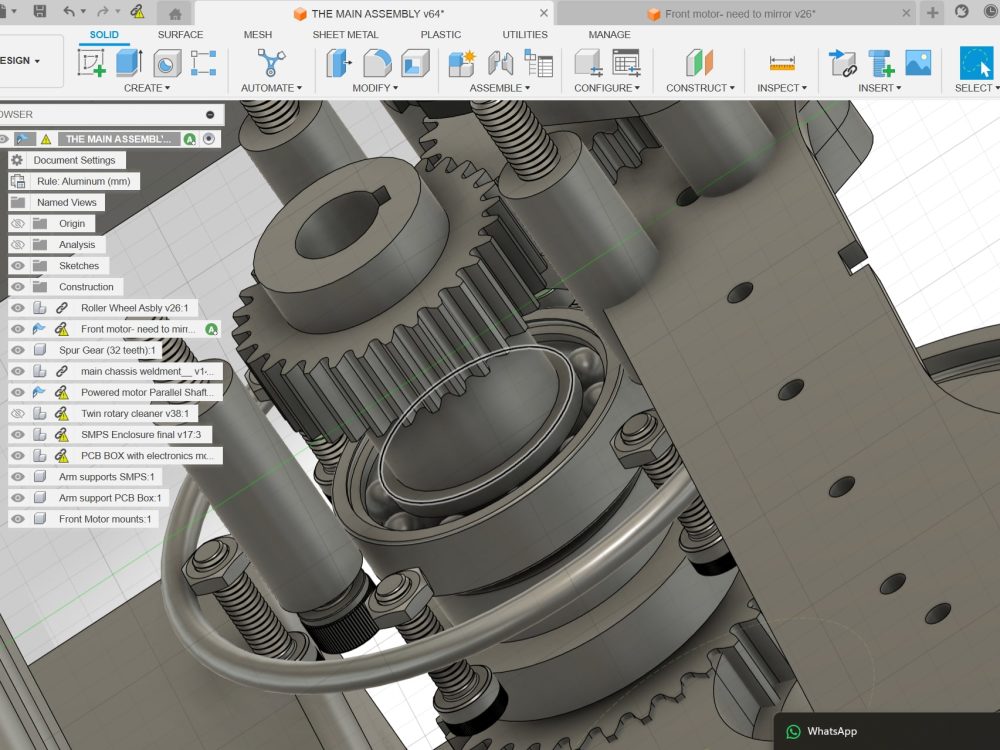This screenshot has height=750, width=1000.
Task: Click the Redo arrow
Action: click(x=102, y=11)
